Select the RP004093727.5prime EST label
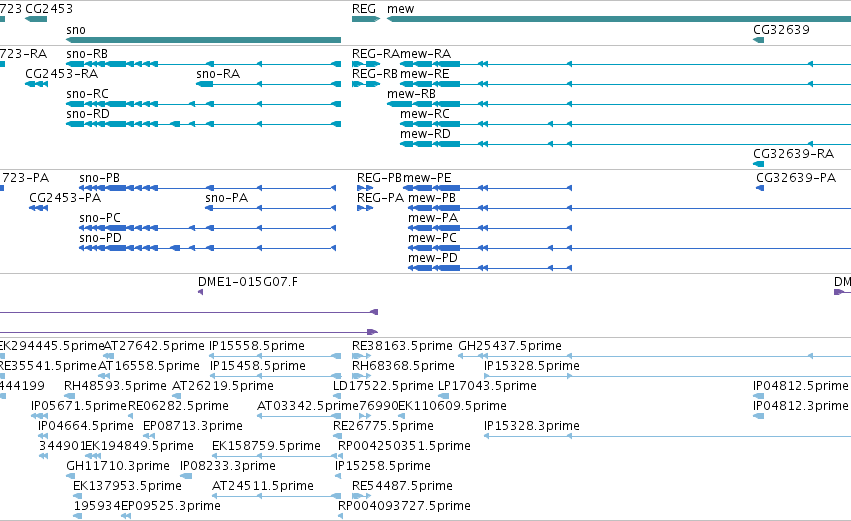Viewport: 851px width, 521px height. (x=404, y=507)
